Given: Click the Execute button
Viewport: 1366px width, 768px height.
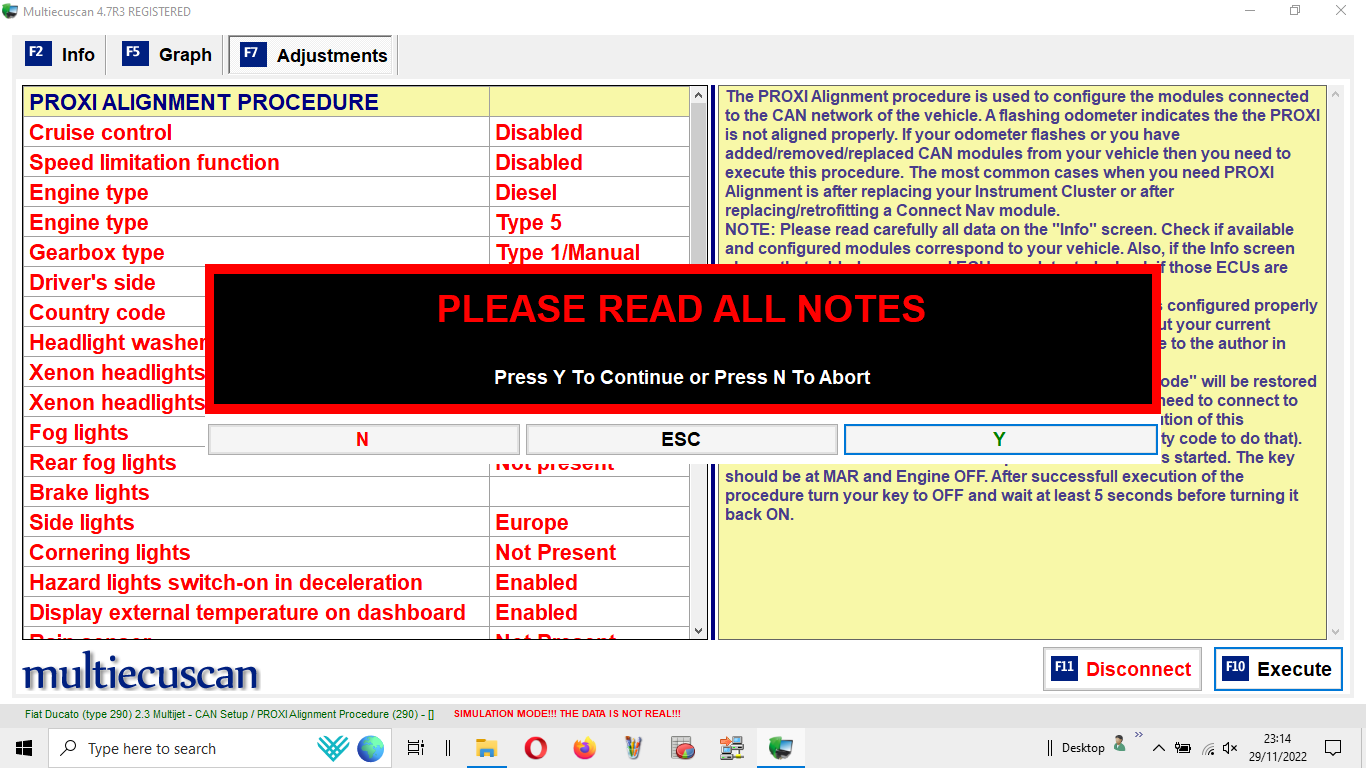Looking at the screenshot, I should click(x=1278, y=669).
